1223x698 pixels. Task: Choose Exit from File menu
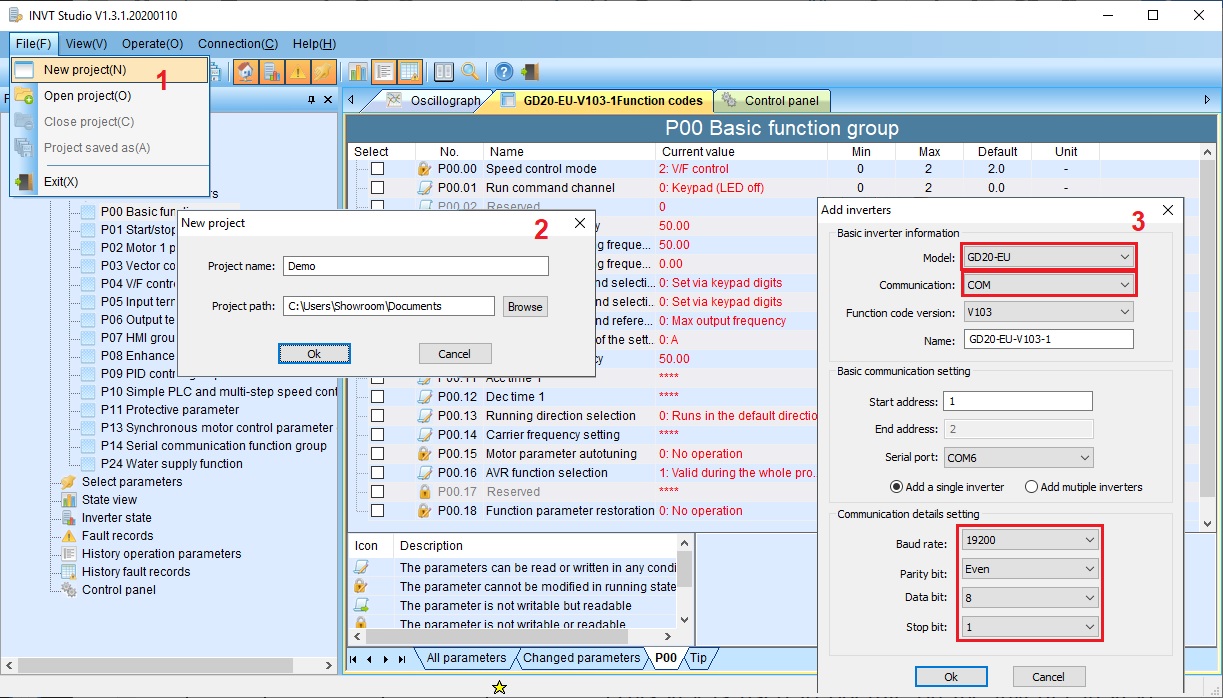[110, 181]
